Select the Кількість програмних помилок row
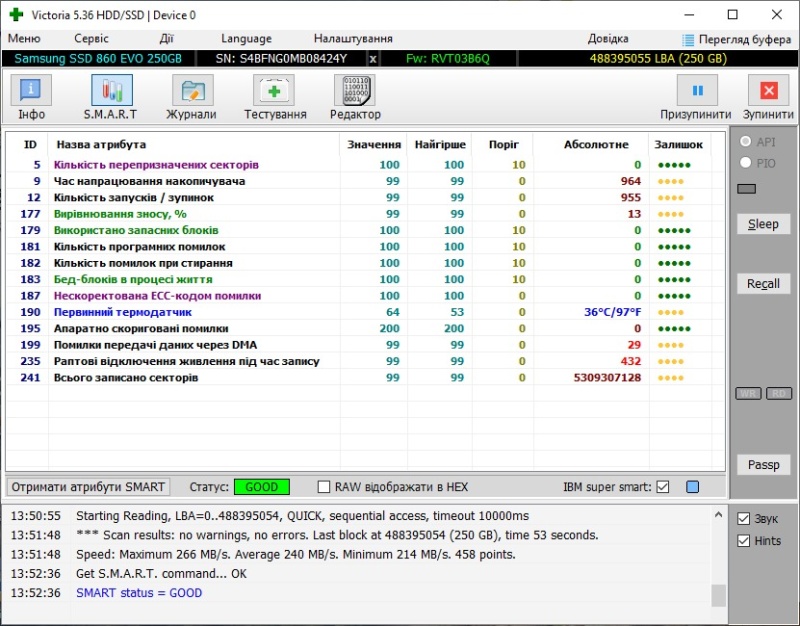800x626 pixels. point(365,246)
